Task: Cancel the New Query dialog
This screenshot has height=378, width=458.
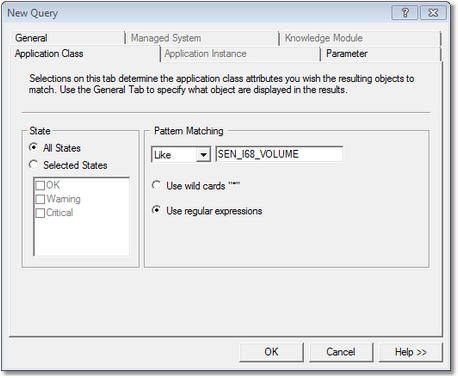Action: [341, 352]
